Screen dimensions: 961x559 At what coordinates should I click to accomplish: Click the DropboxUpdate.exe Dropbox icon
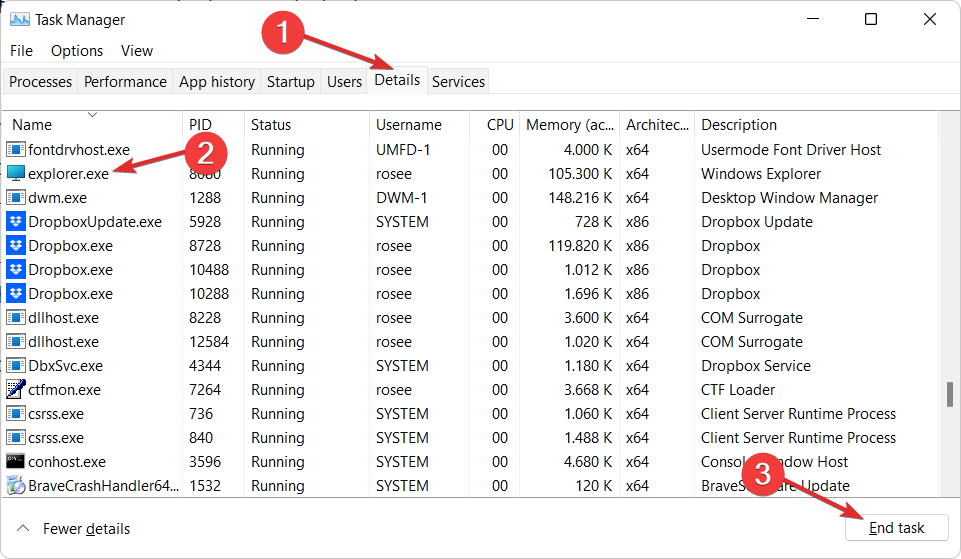coord(16,222)
